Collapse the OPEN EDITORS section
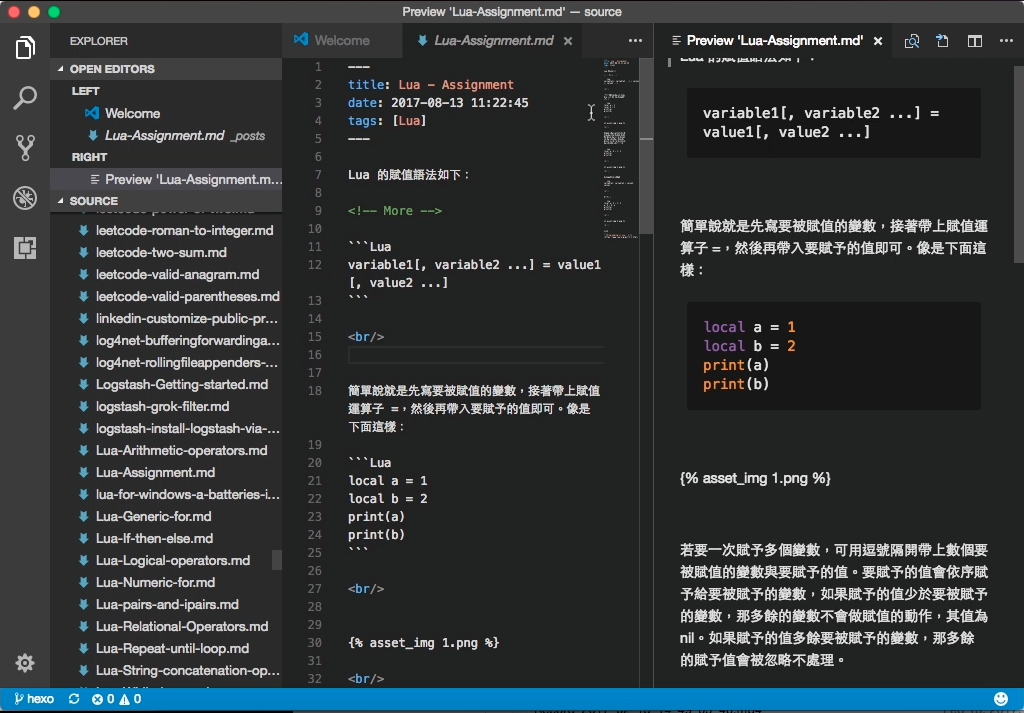 [166, 69]
